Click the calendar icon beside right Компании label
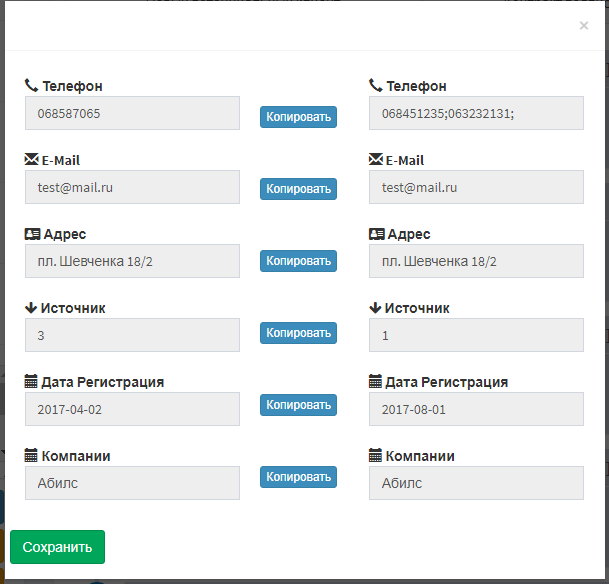This screenshot has width=609, height=584. click(x=376, y=456)
